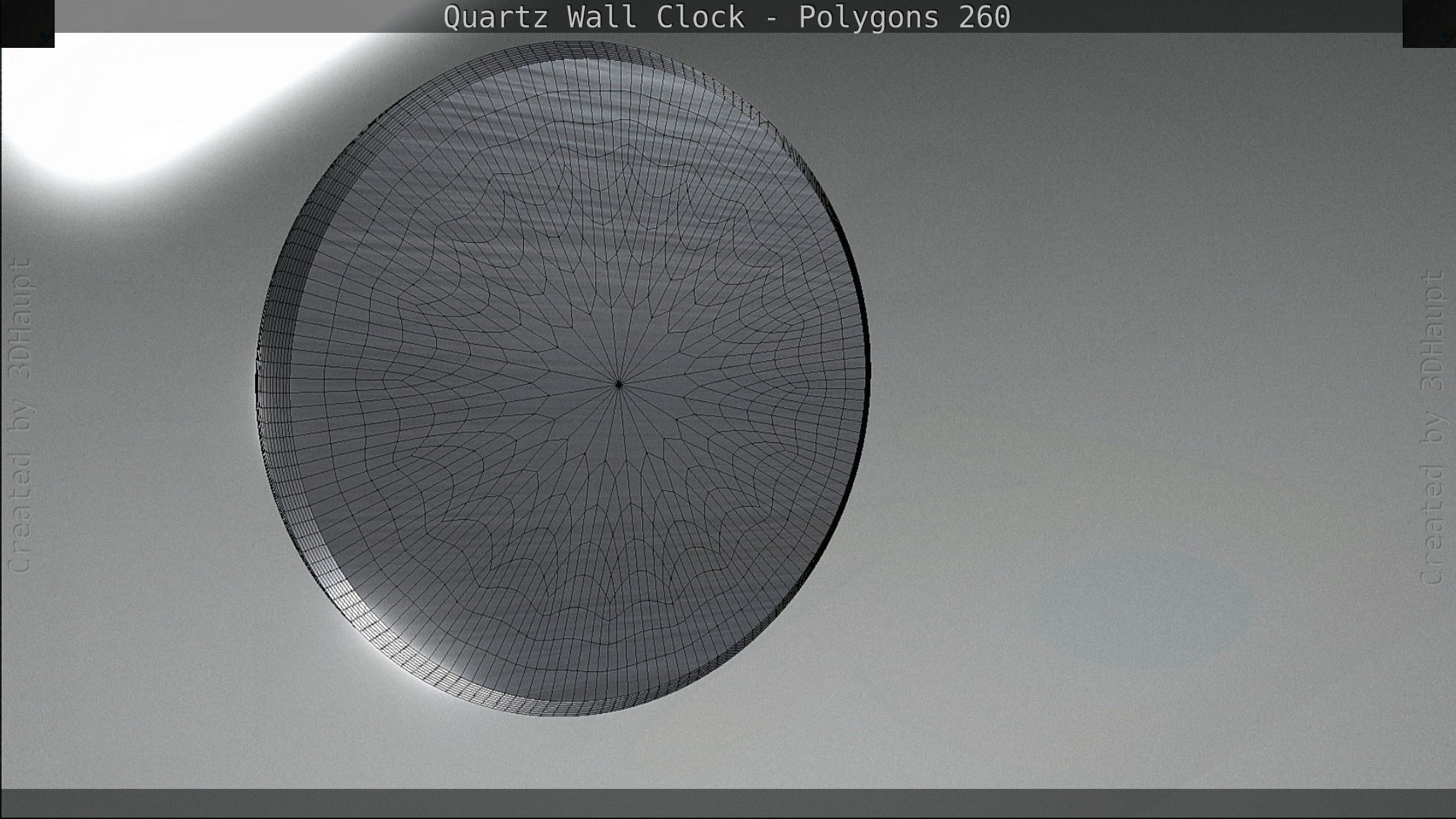
Task: Click the number '260' in the title
Action: [x=985, y=17]
